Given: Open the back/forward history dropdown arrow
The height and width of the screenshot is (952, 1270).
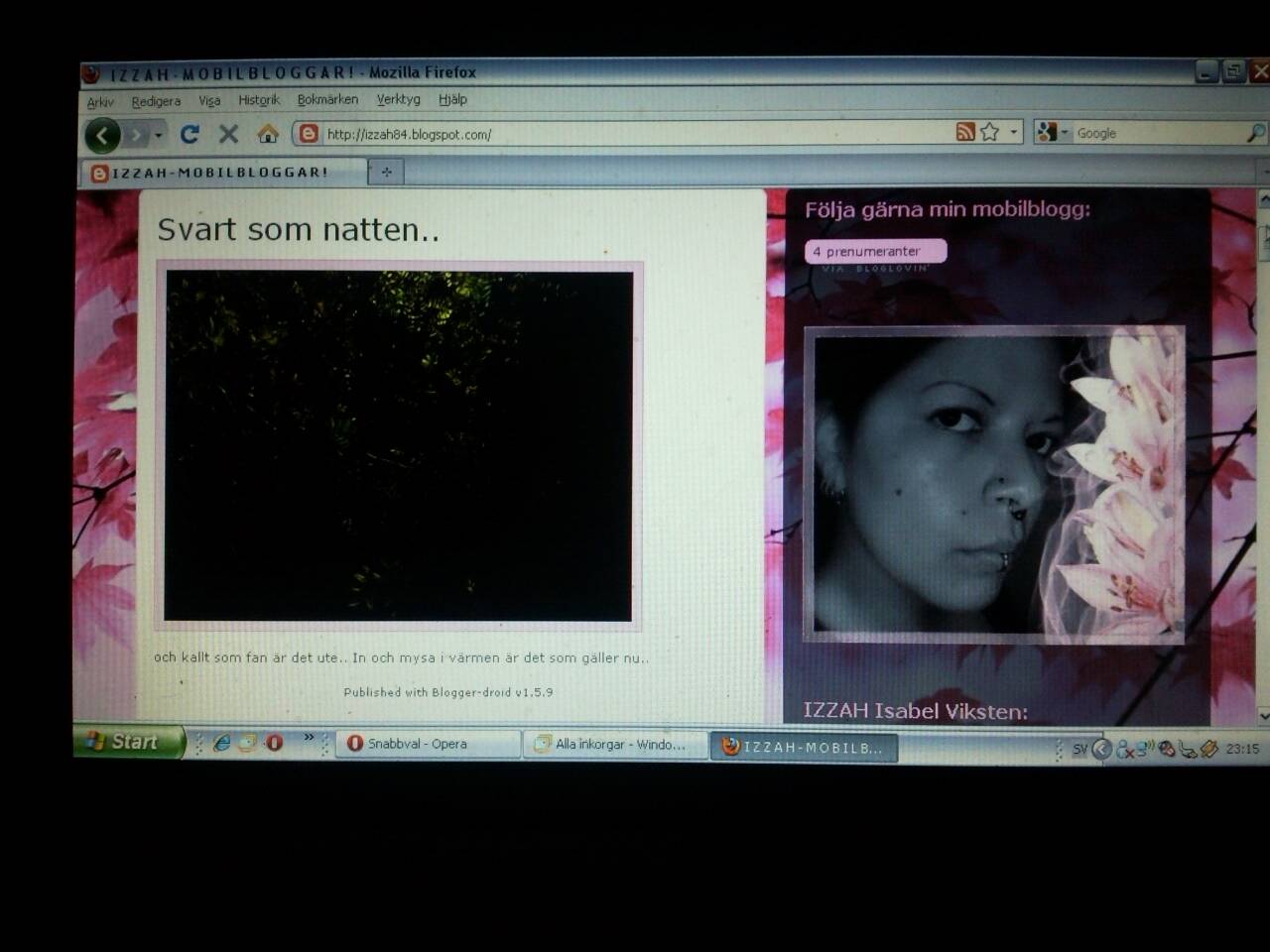Looking at the screenshot, I should [159, 135].
